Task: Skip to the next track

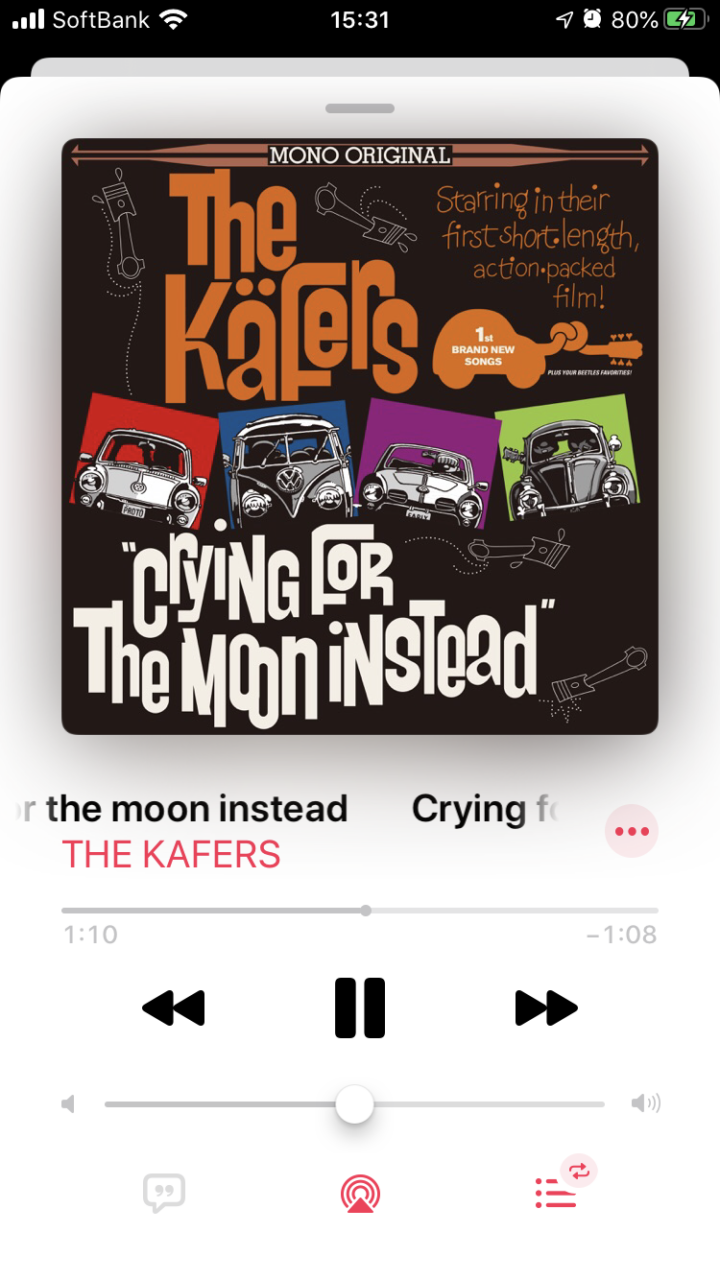Action: pos(546,1008)
